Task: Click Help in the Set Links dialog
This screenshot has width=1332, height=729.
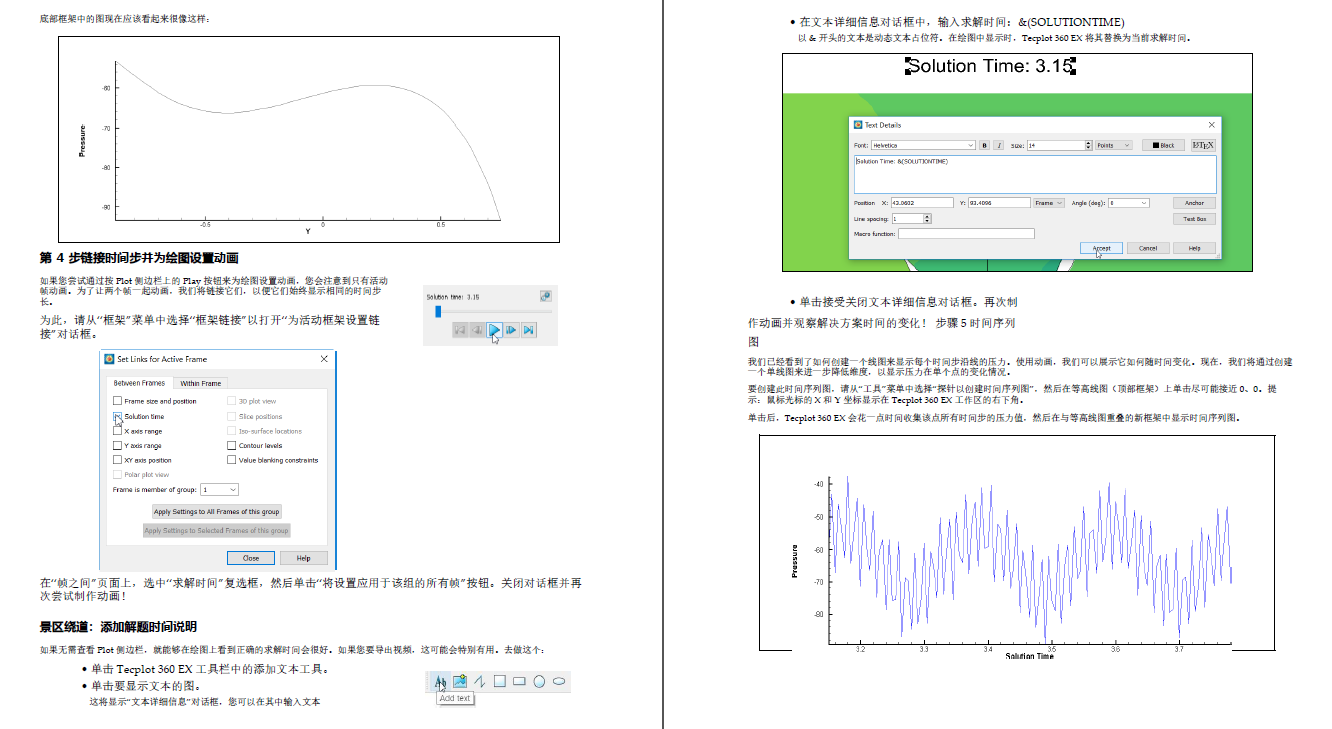Action: 303,558
